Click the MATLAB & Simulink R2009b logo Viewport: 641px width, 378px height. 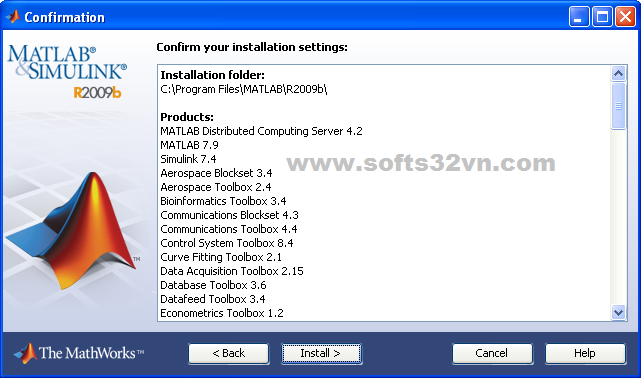67,72
